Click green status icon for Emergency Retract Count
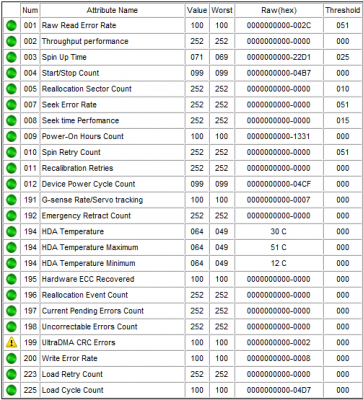 point(11,216)
